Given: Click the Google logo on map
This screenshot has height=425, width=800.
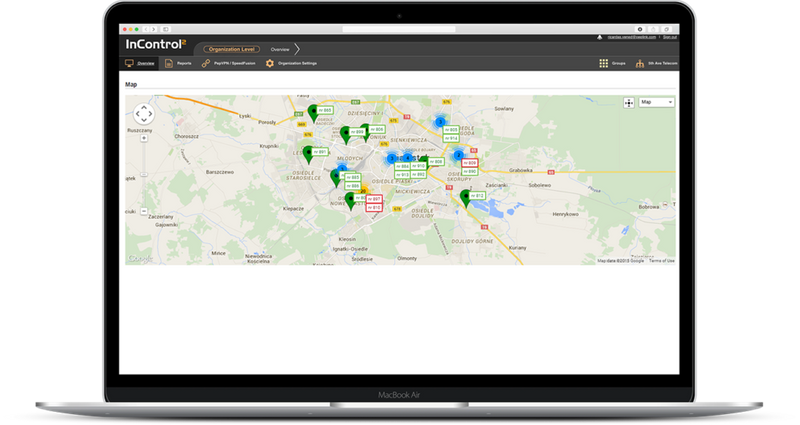Looking at the screenshot, I should pos(140,258).
